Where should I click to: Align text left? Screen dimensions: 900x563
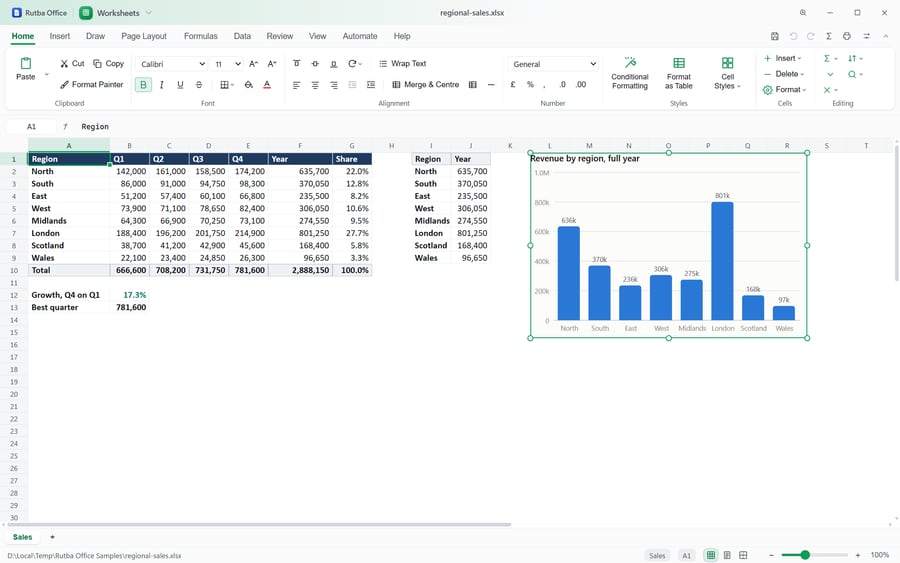[x=297, y=85]
